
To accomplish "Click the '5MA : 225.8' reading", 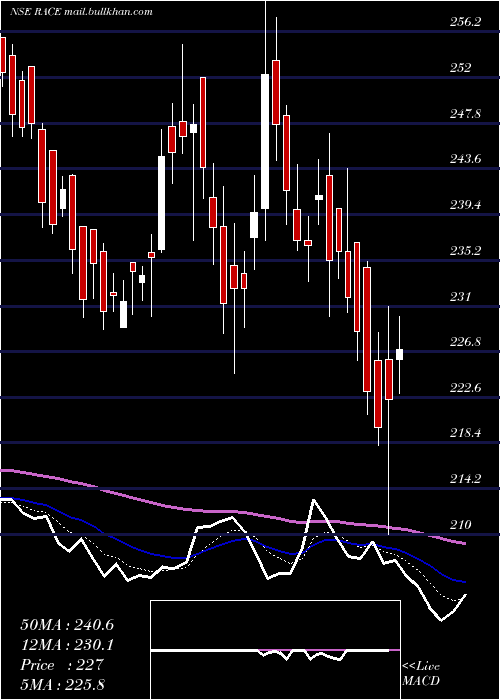I will 62,684.
